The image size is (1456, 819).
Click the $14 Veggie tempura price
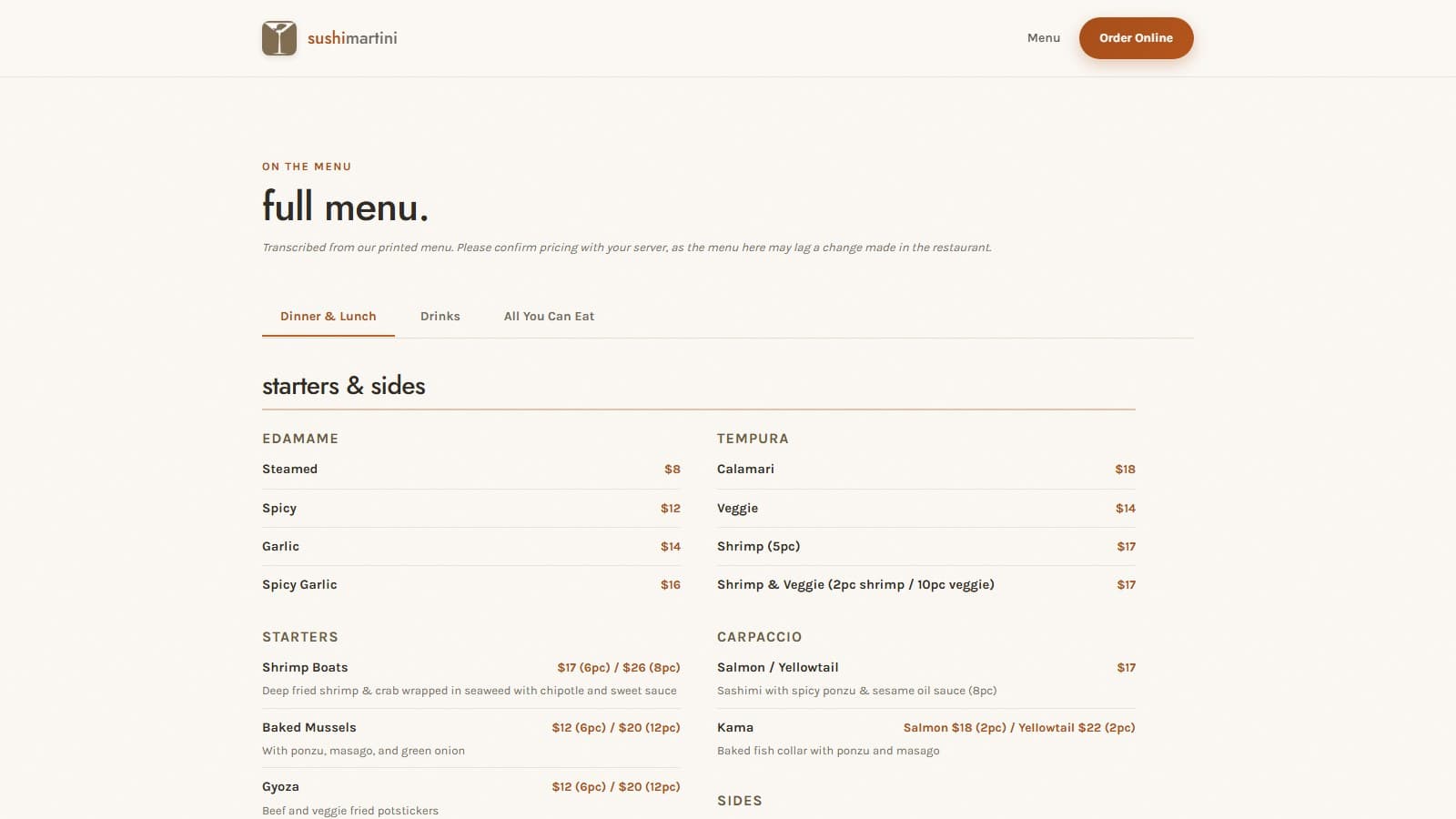click(1126, 509)
